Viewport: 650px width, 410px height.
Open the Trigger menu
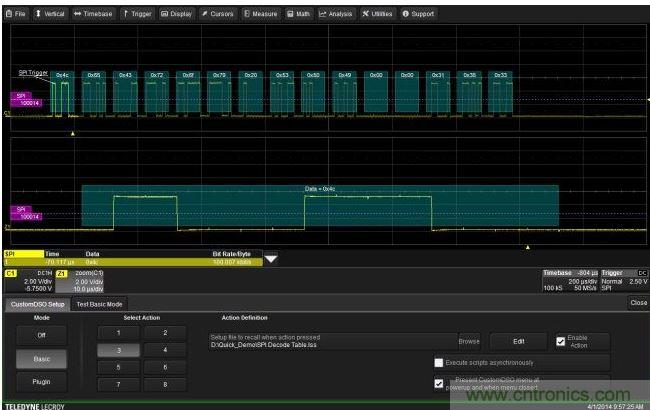pos(139,14)
